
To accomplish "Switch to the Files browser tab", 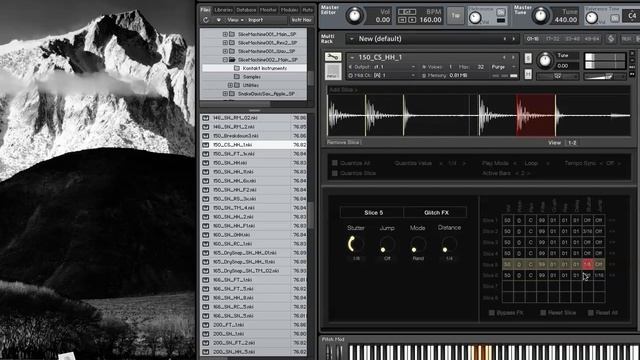I will pos(205,10).
